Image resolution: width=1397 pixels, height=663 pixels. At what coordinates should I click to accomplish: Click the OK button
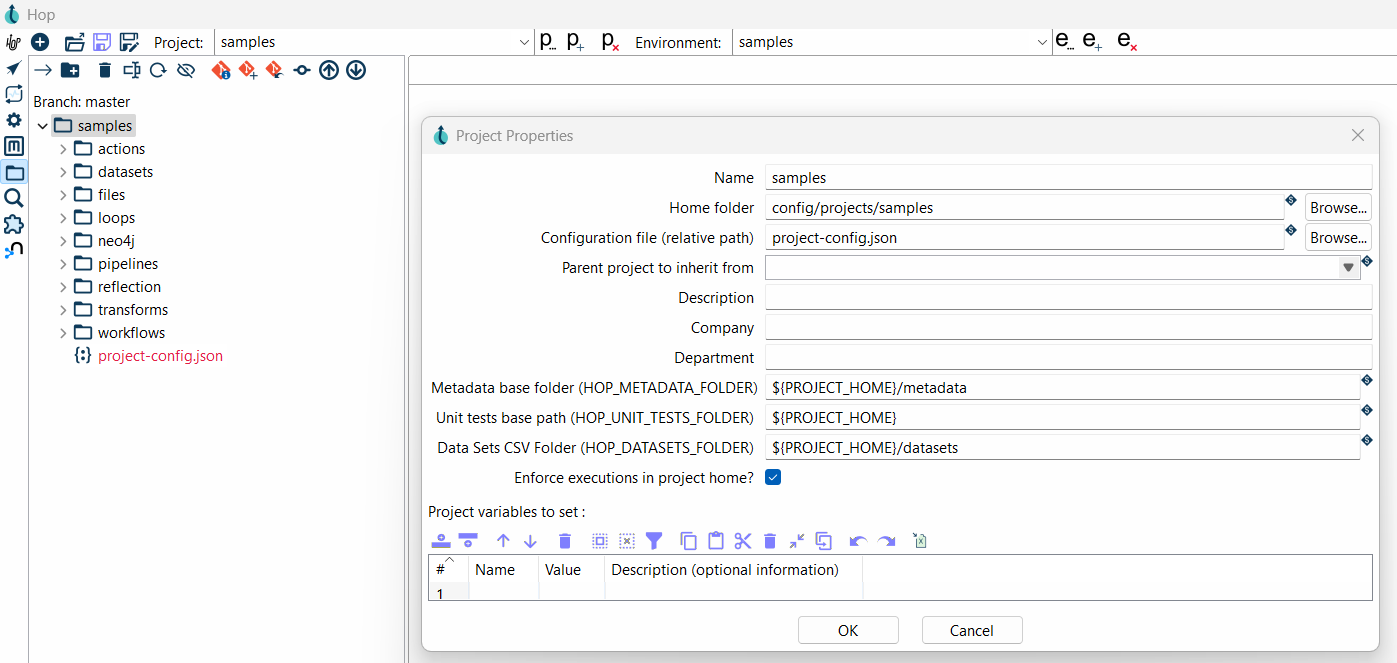(848, 630)
